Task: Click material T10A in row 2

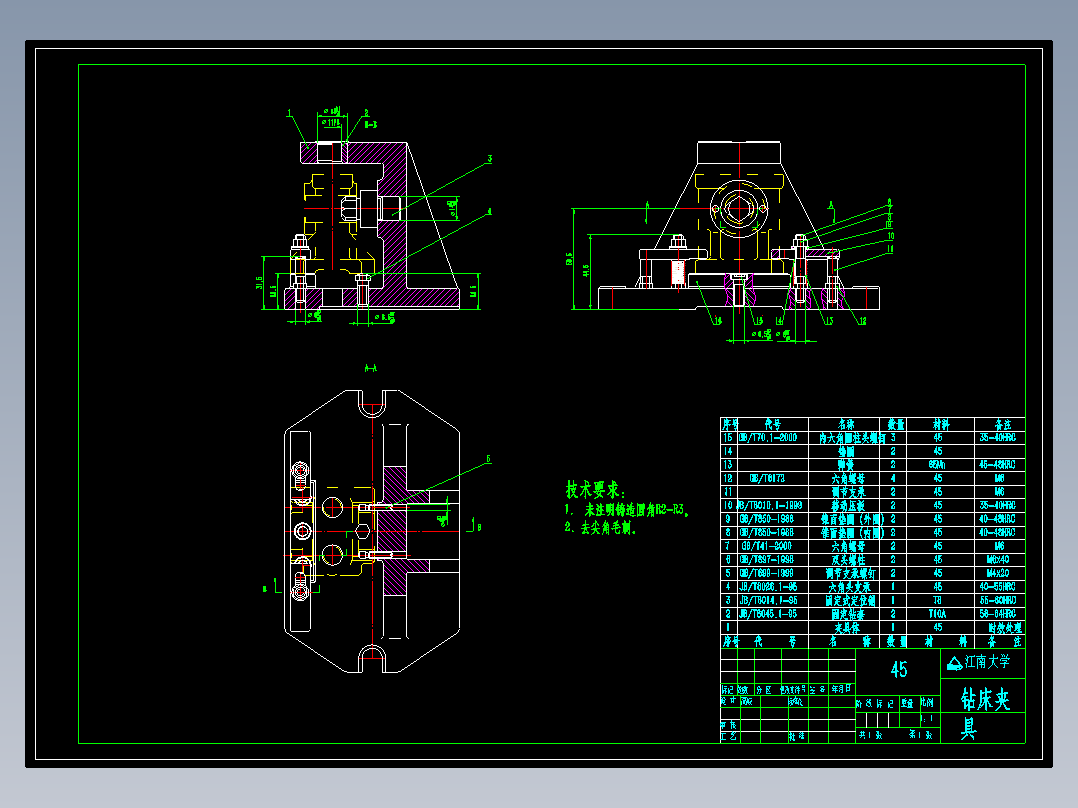Action: (x=938, y=614)
